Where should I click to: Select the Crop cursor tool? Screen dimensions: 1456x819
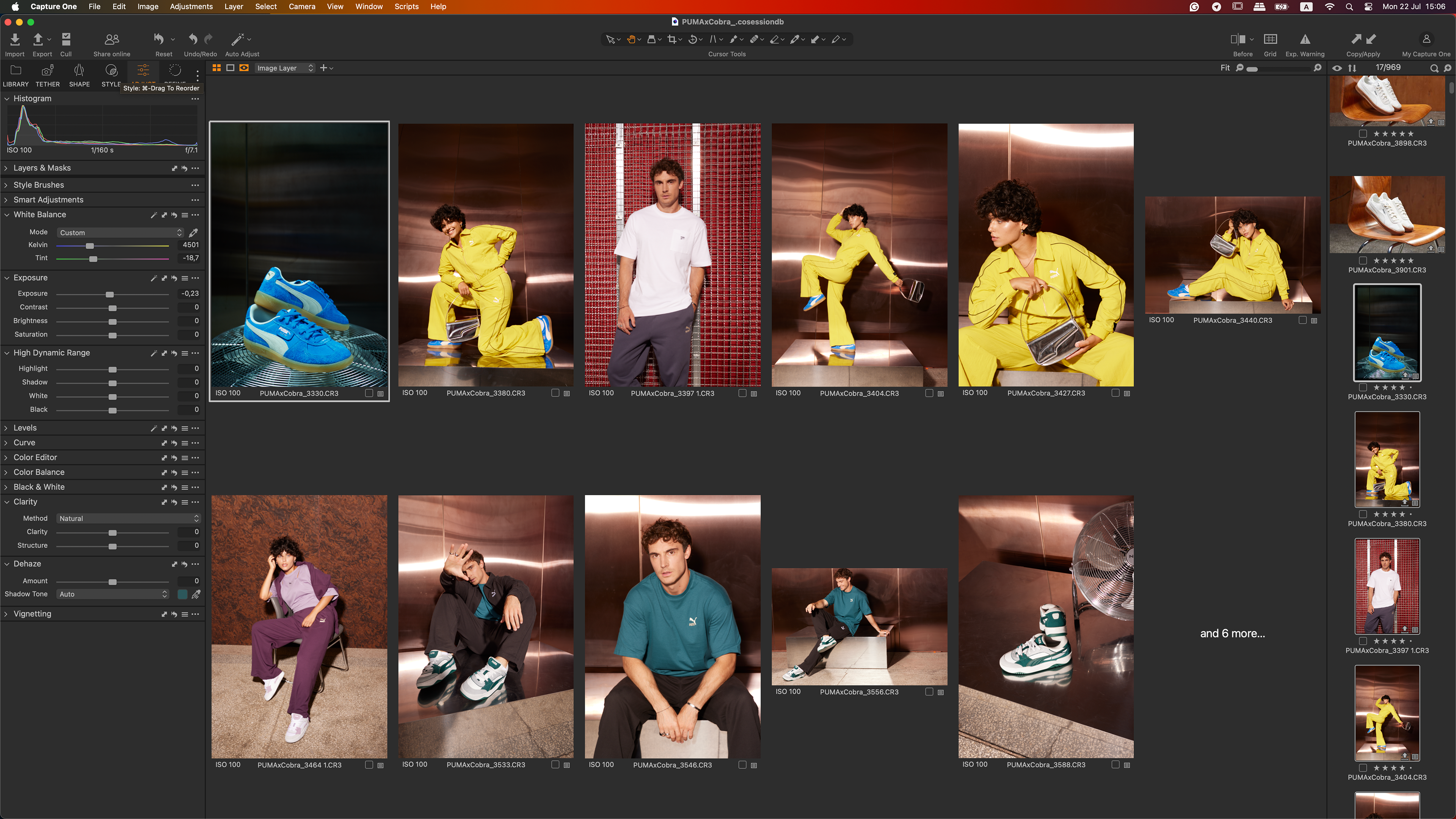pos(672,39)
